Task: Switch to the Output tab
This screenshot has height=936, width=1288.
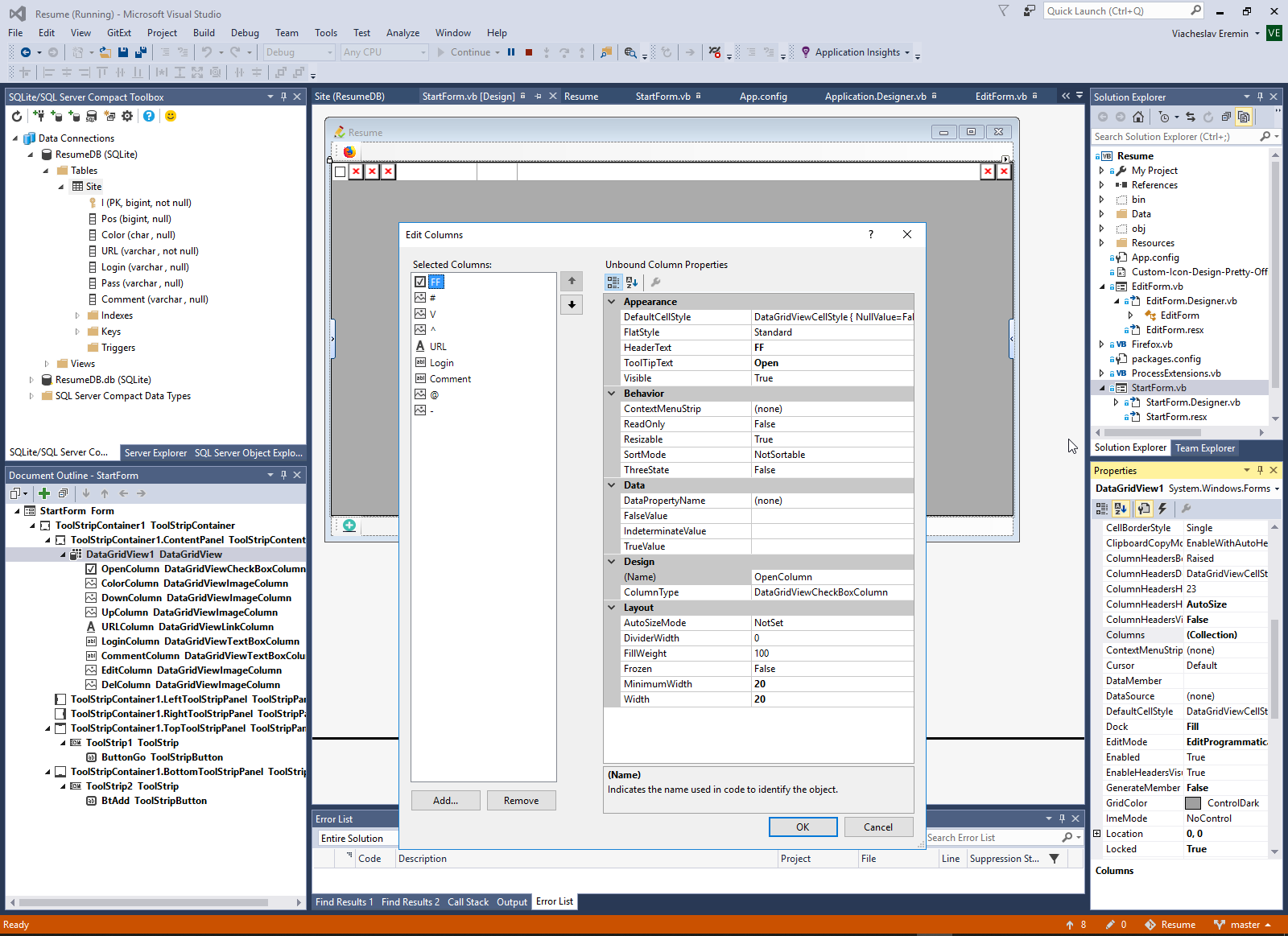Action: [x=512, y=902]
